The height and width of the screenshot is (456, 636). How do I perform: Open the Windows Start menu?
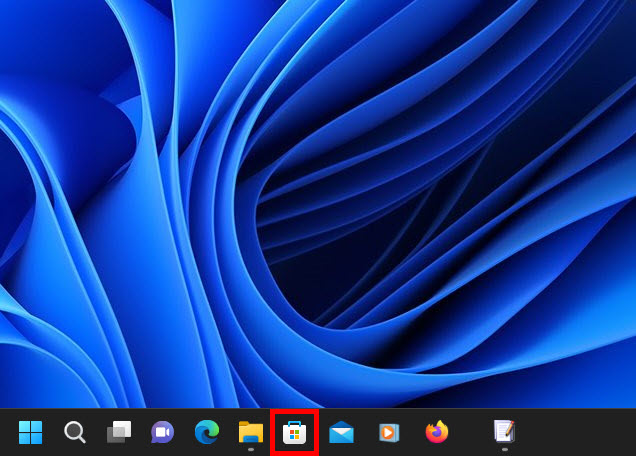click(x=30, y=432)
